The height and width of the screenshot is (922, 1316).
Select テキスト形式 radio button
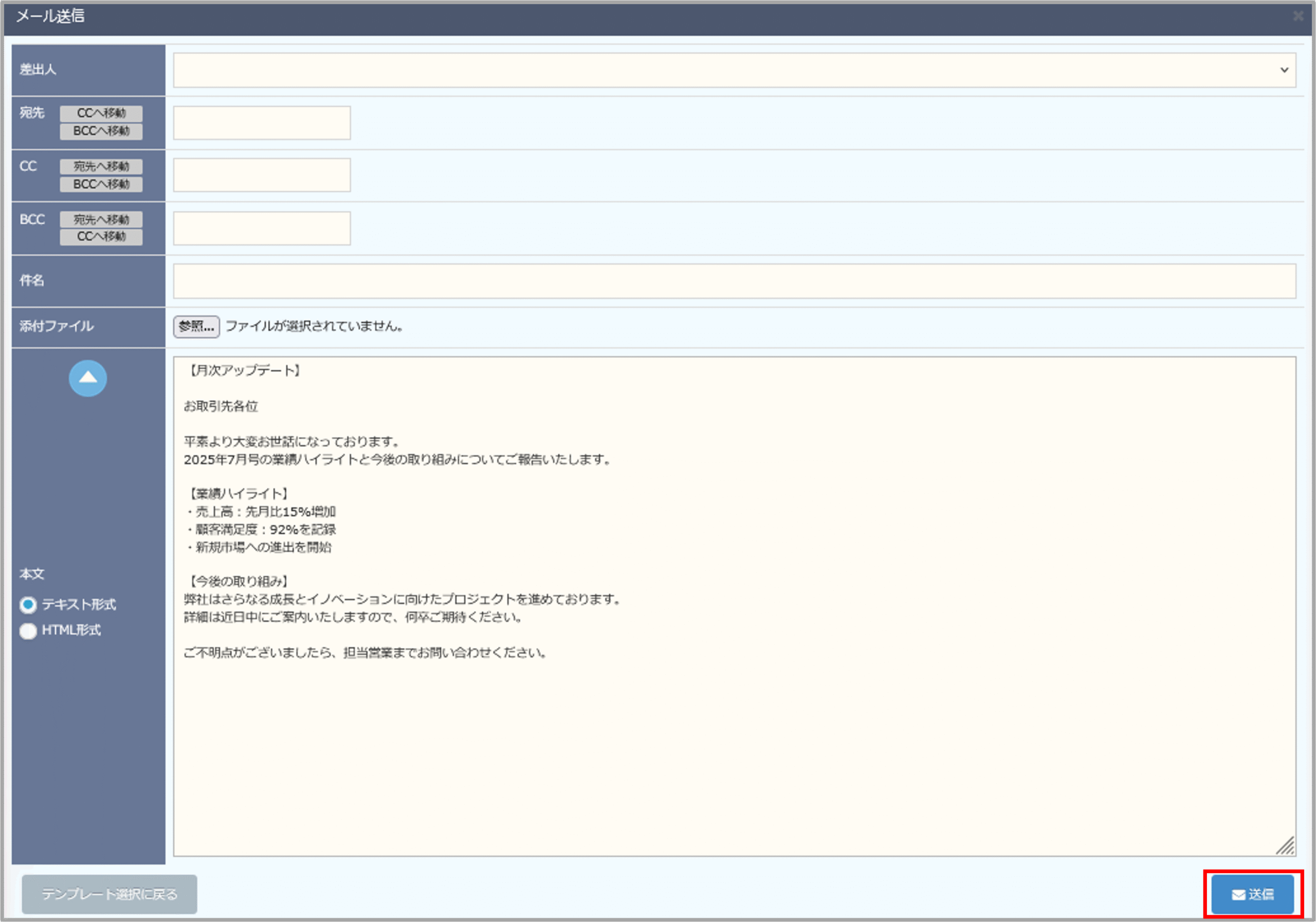point(28,604)
